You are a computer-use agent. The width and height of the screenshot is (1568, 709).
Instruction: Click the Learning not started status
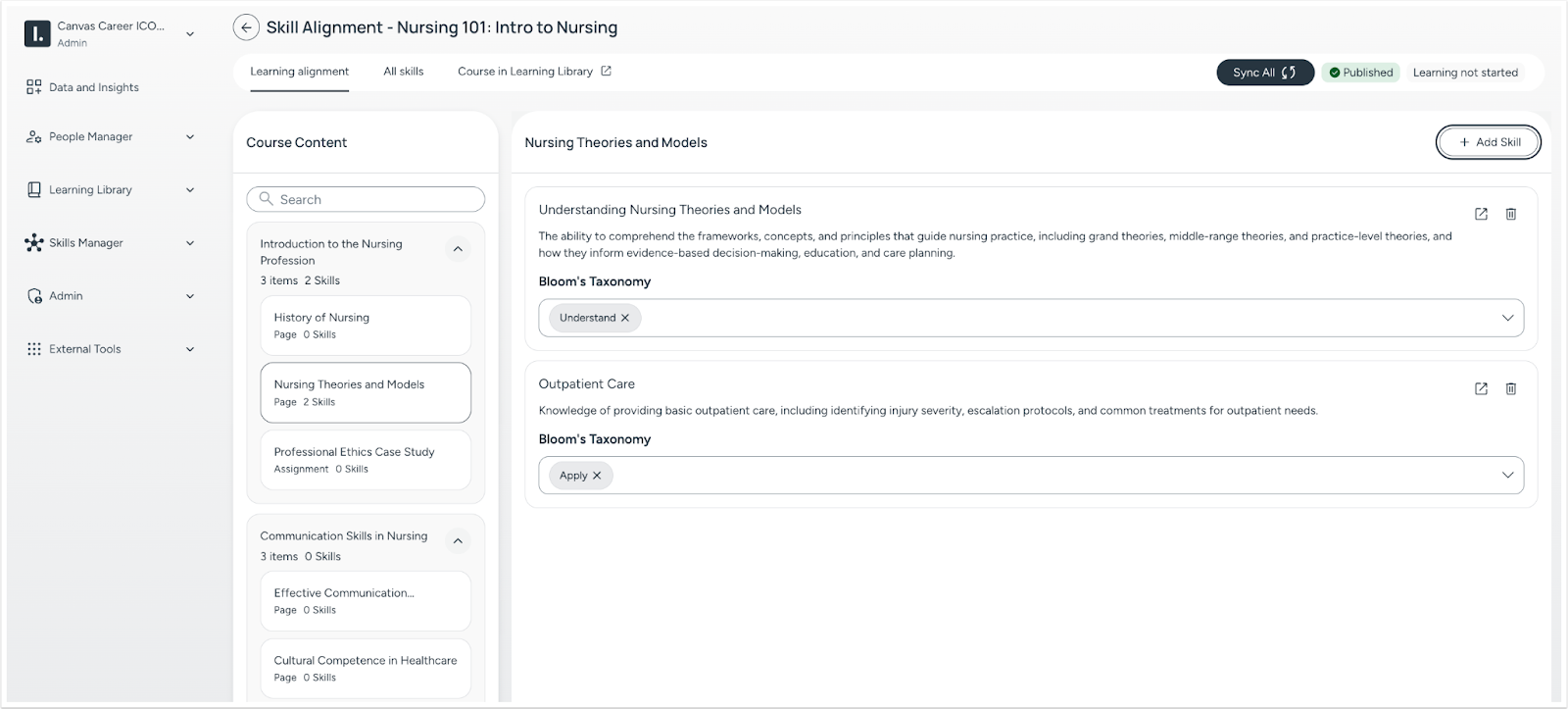(x=1465, y=73)
